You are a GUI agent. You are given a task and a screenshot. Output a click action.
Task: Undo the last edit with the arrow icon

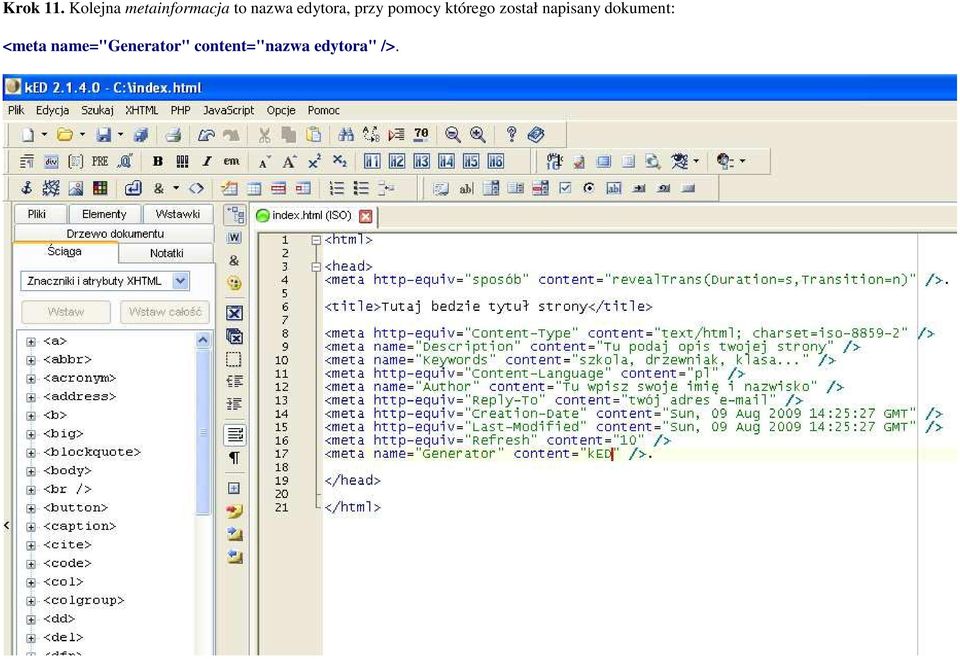coord(206,135)
